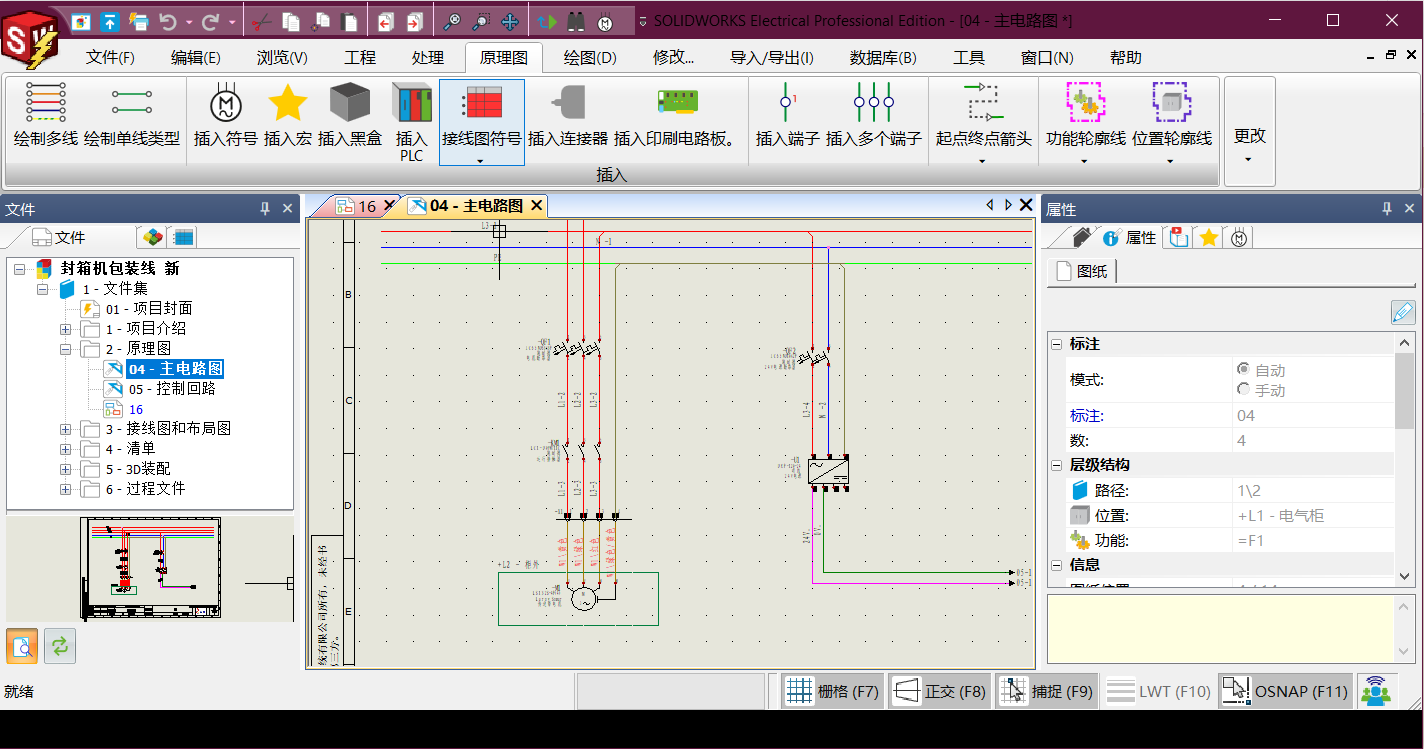
Task: Switch to the 绘图(D) ribbon tab
Action: 590,58
